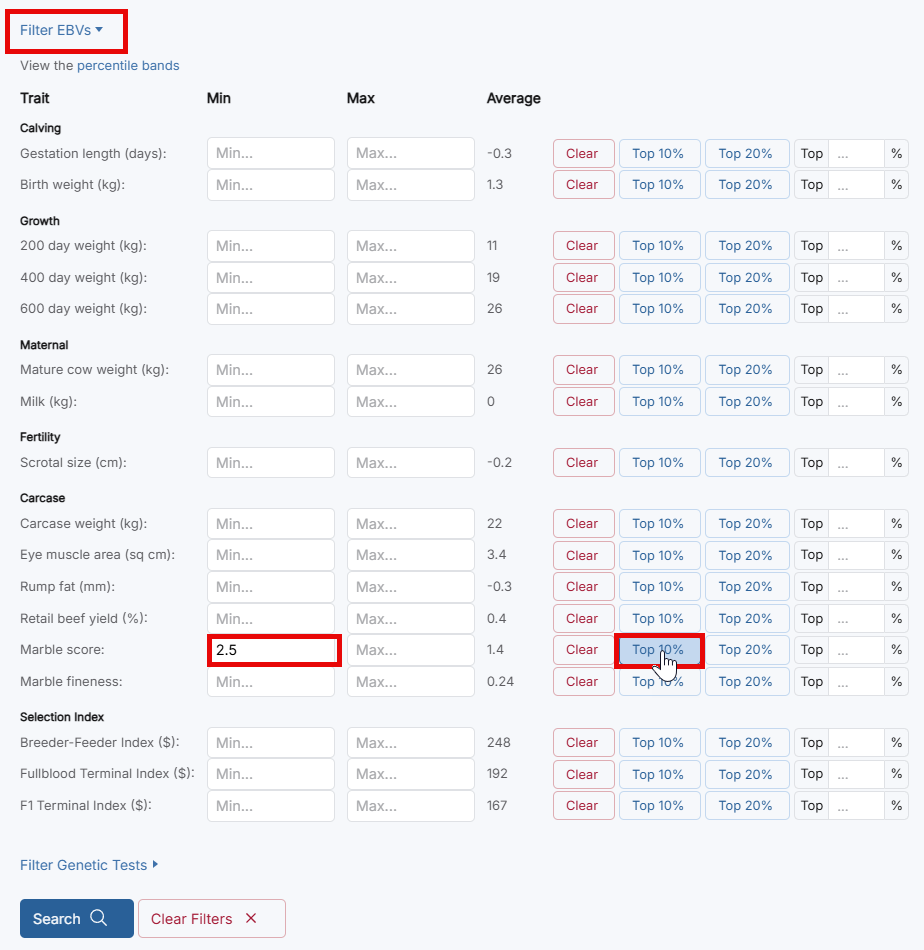Clear the F1 Terminal Index filter

tap(583, 805)
